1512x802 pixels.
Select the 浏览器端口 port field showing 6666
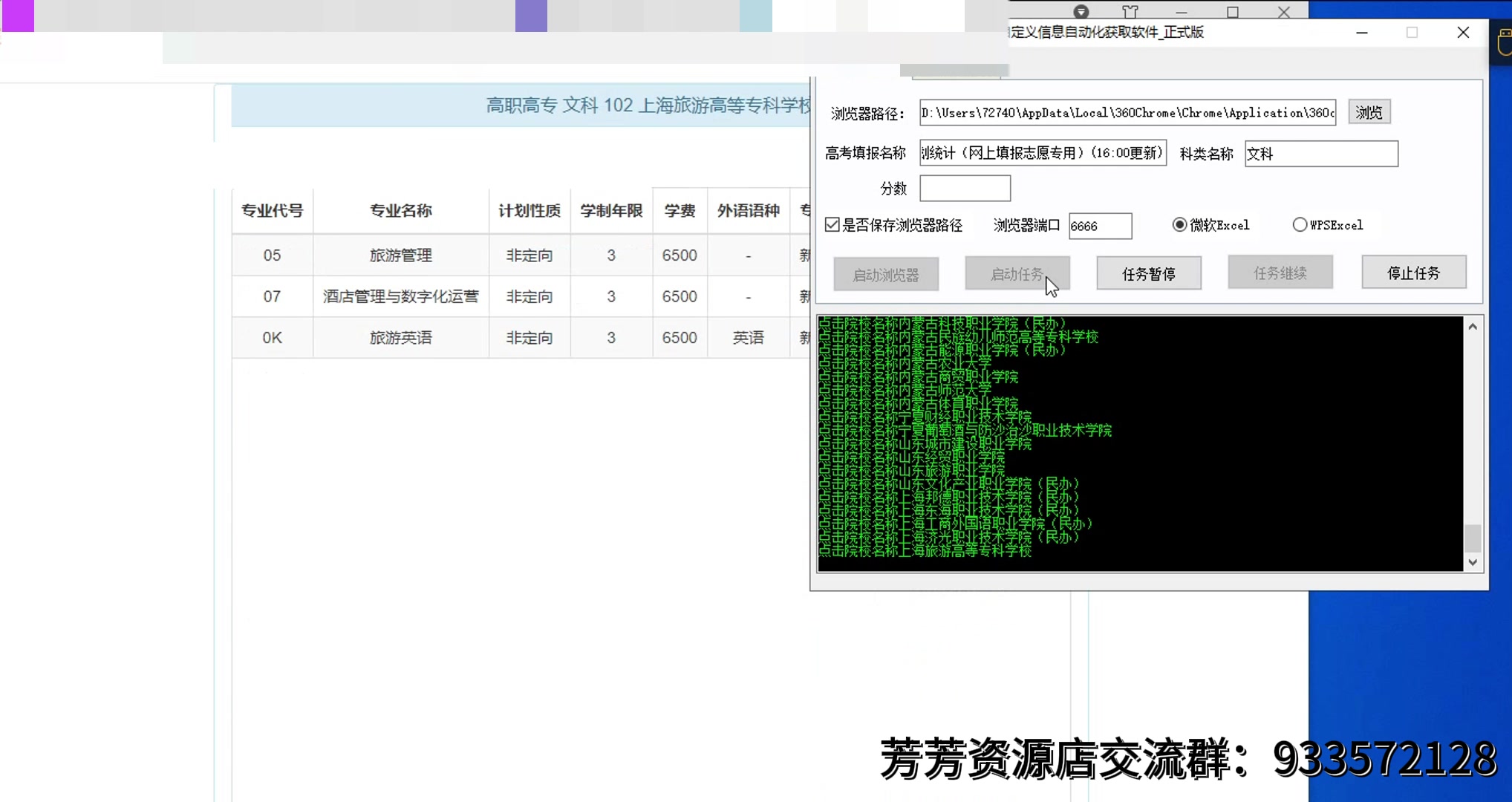coord(1100,226)
